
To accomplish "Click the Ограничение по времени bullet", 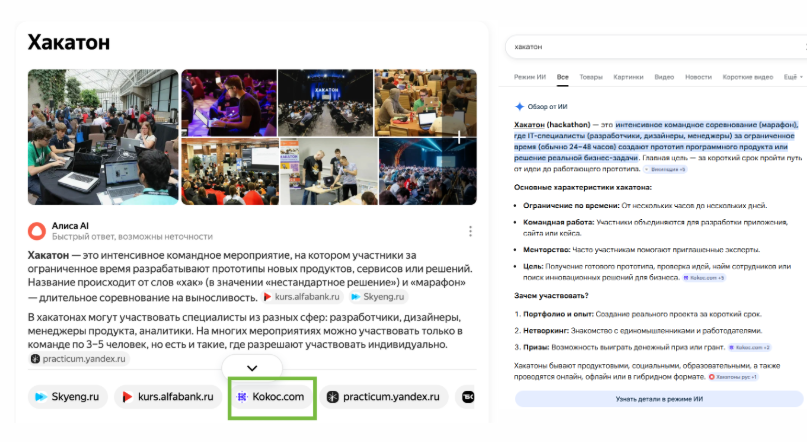I will tap(645, 205).
